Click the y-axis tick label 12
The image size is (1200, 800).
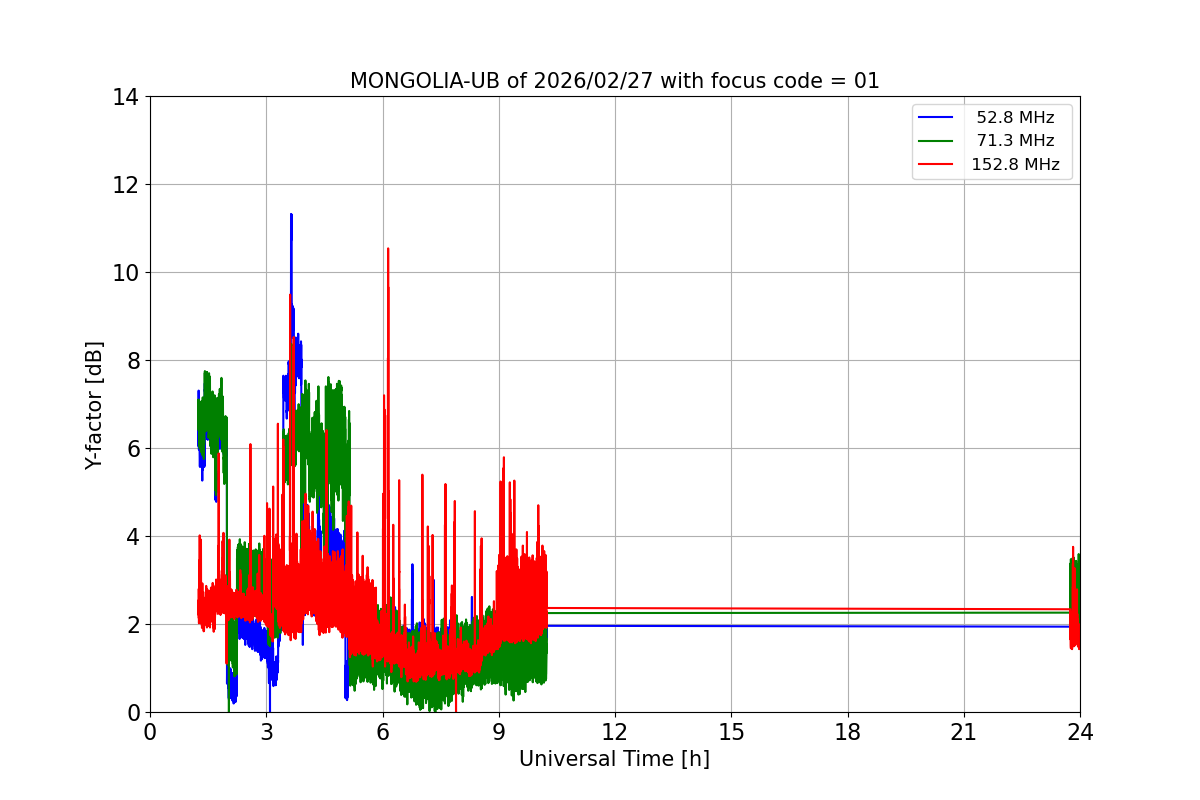coord(126,185)
